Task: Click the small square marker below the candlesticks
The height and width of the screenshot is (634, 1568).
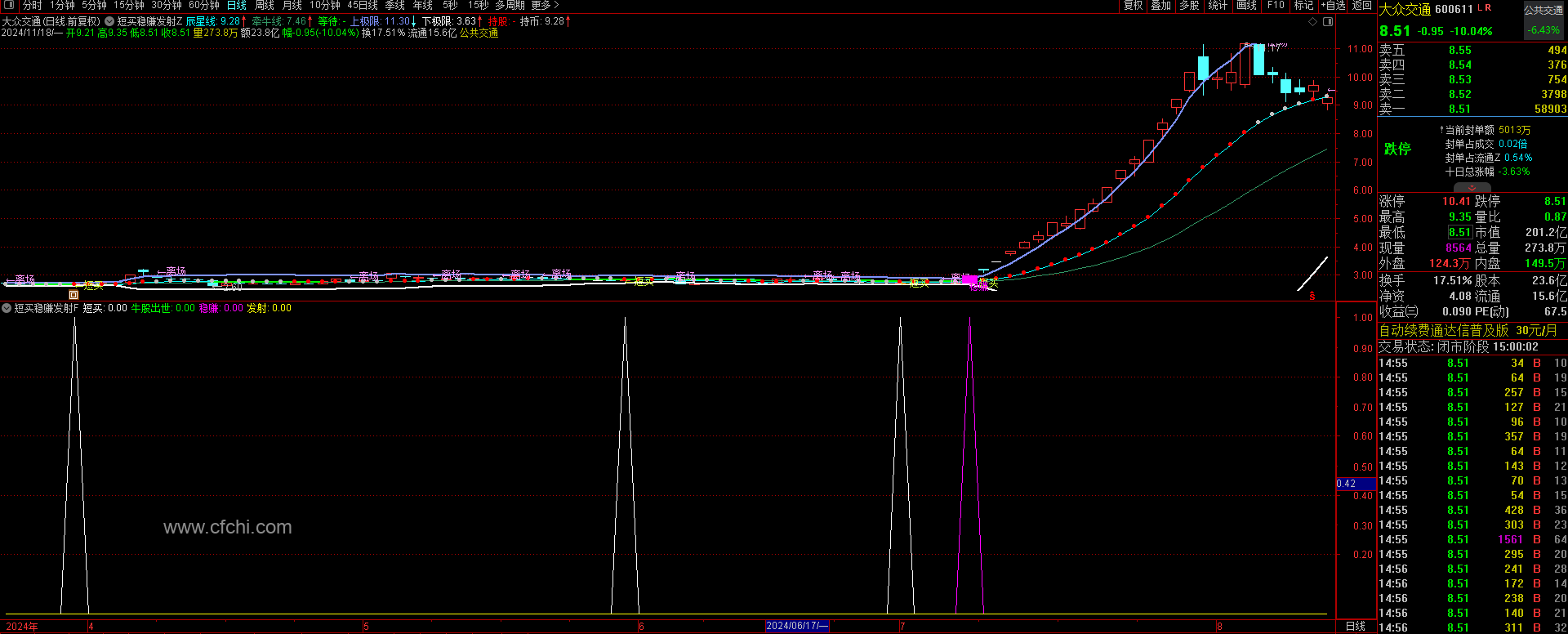Action: pos(73,295)
